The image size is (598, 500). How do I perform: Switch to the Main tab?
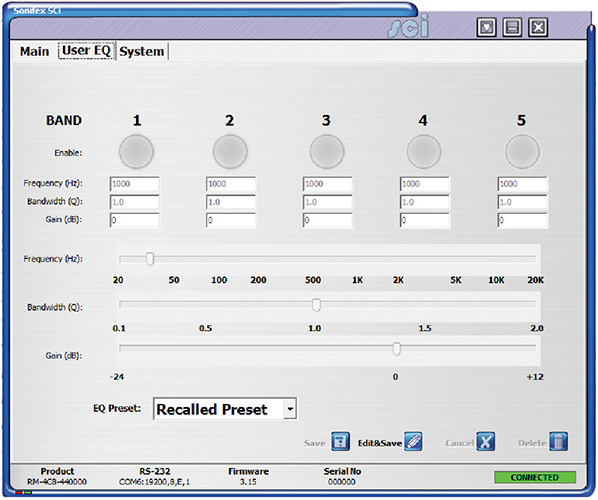click(34, 51)
